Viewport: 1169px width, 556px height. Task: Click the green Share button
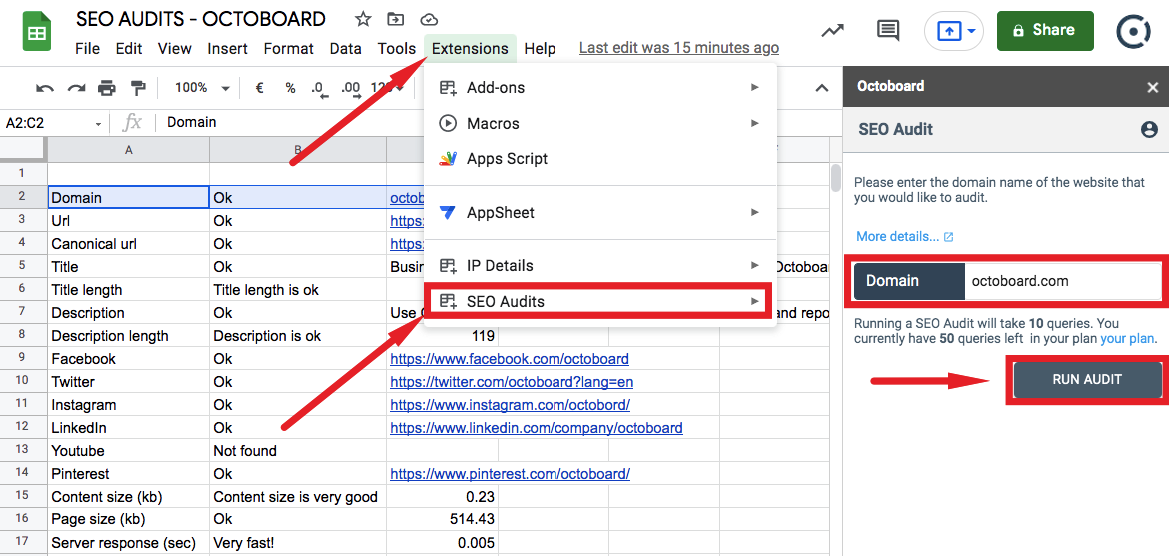(x=1044, y=31)
